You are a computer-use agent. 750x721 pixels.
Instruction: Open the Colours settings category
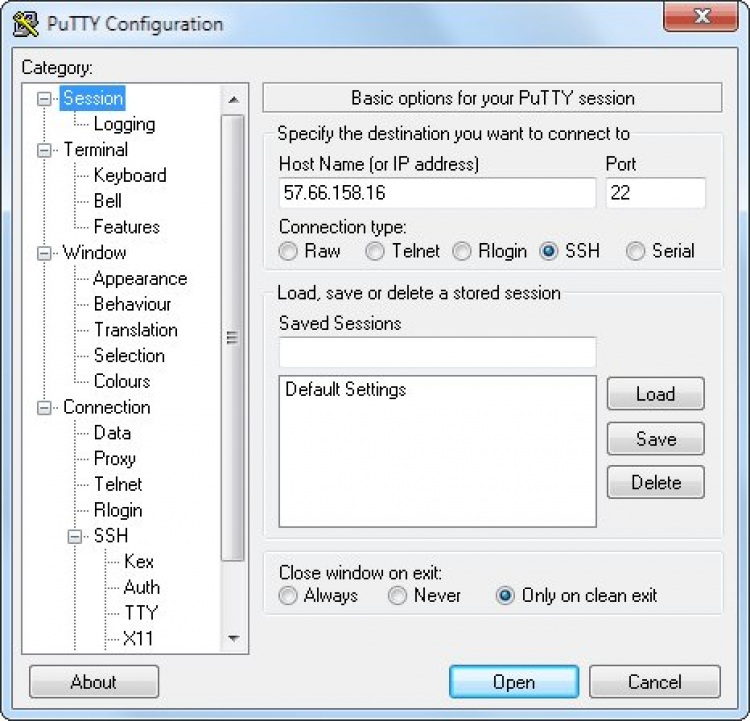coord(122,381)
